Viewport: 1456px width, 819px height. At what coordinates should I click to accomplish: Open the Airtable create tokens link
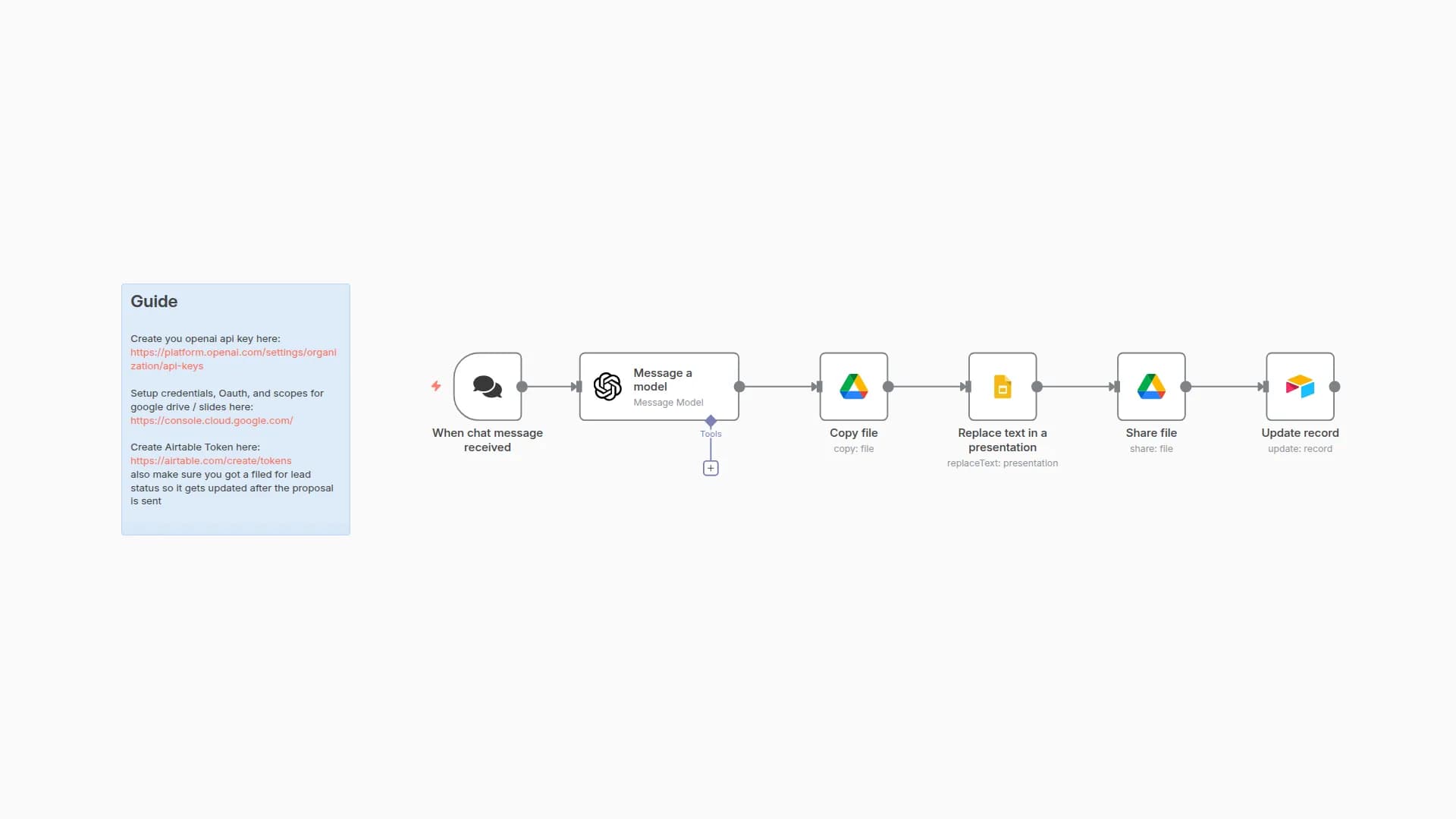pos(211,460)
